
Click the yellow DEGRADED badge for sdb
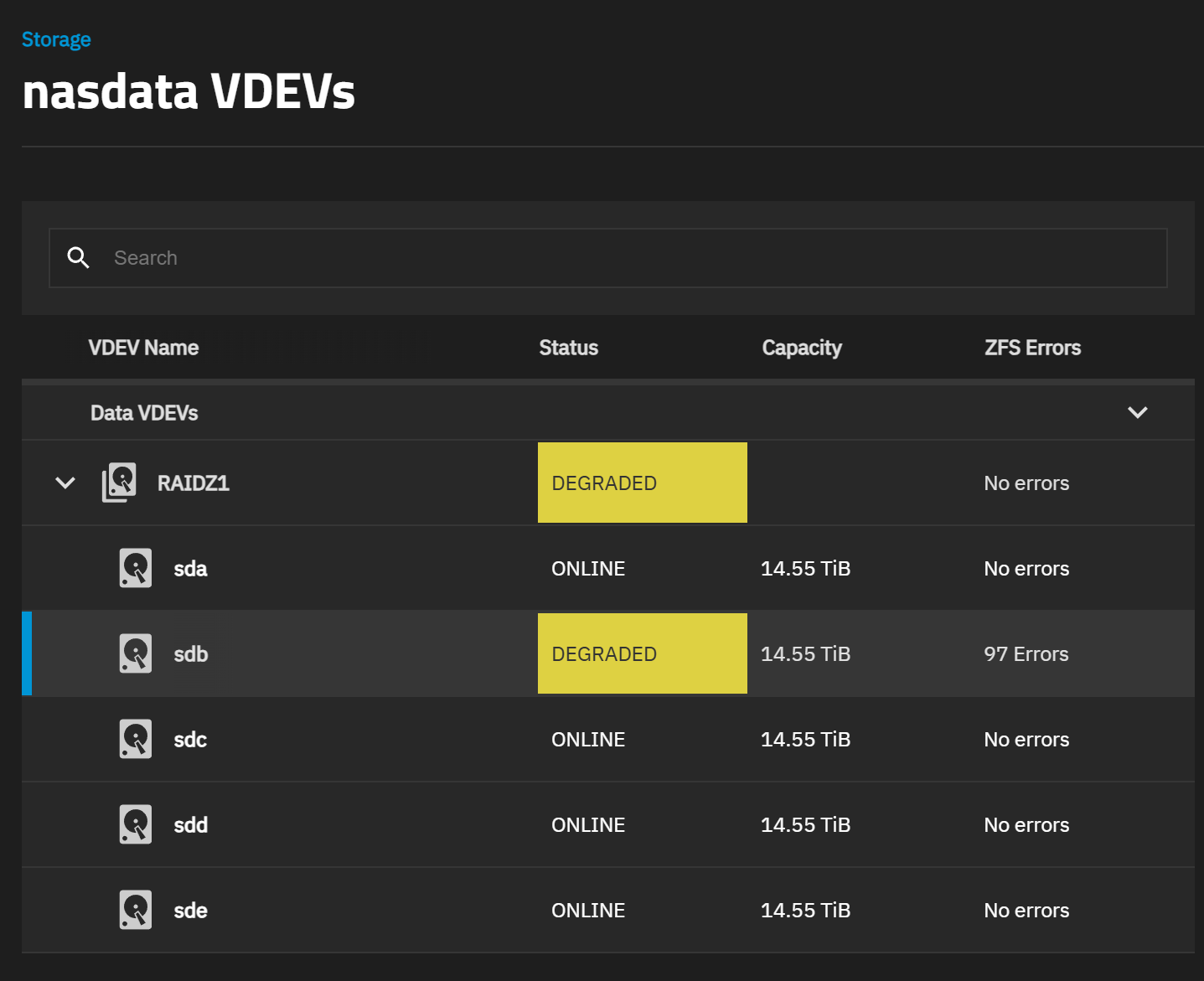642,653
